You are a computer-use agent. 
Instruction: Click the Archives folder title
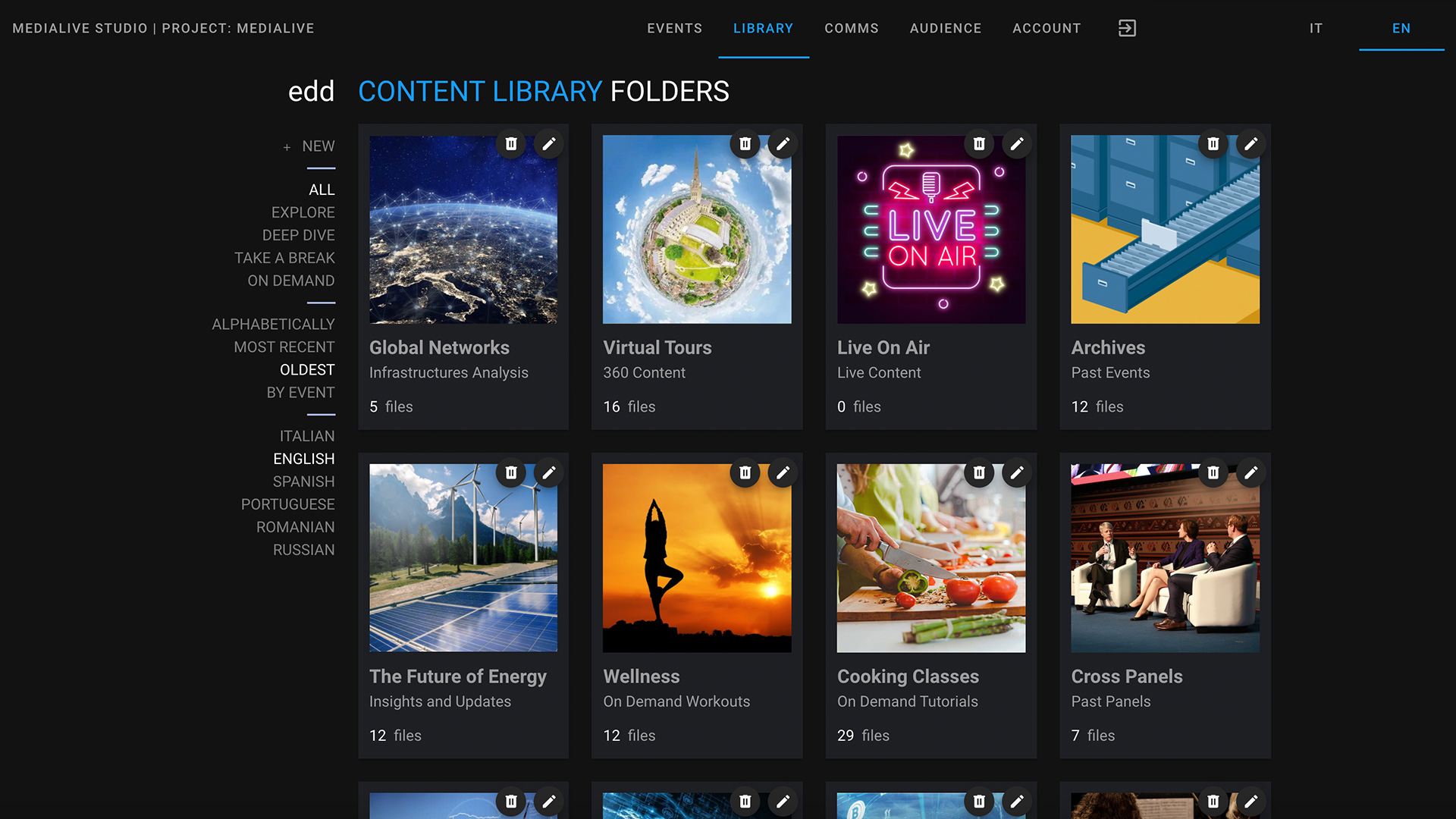pos(1108,347)
